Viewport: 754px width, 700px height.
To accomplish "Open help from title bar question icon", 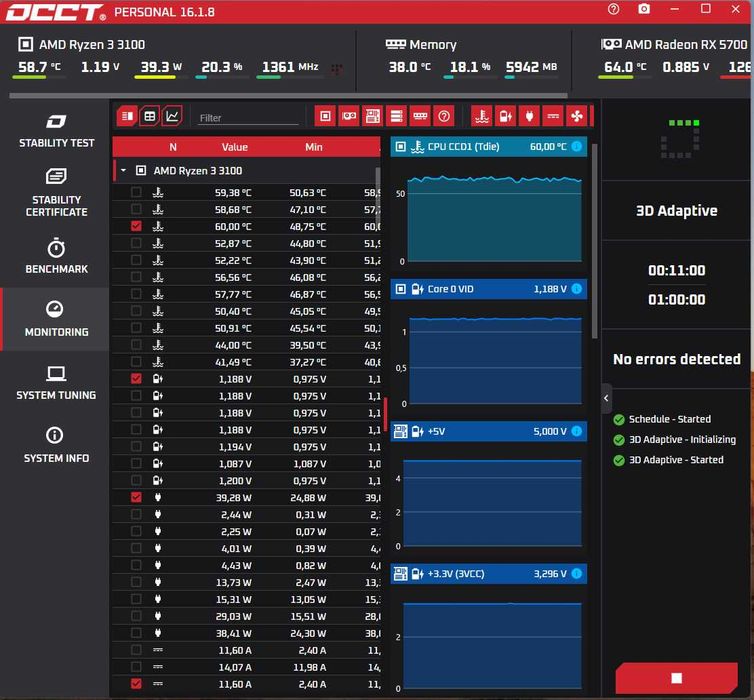I will pos(614,9).
